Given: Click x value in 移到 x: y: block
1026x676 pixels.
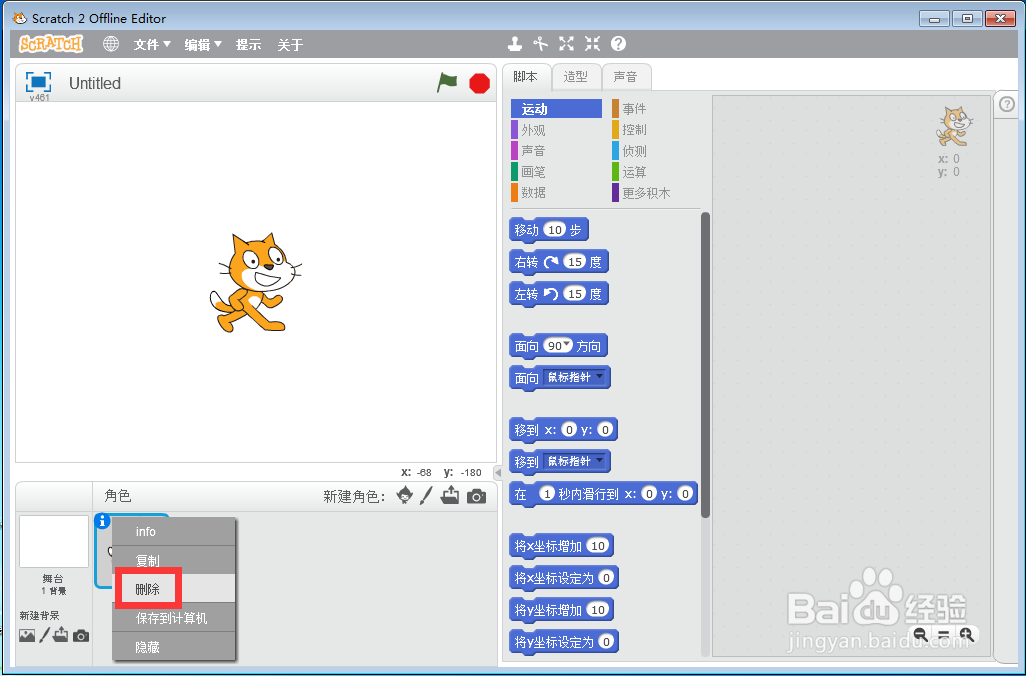Looking at the screenshot, I should coord(569,430).
